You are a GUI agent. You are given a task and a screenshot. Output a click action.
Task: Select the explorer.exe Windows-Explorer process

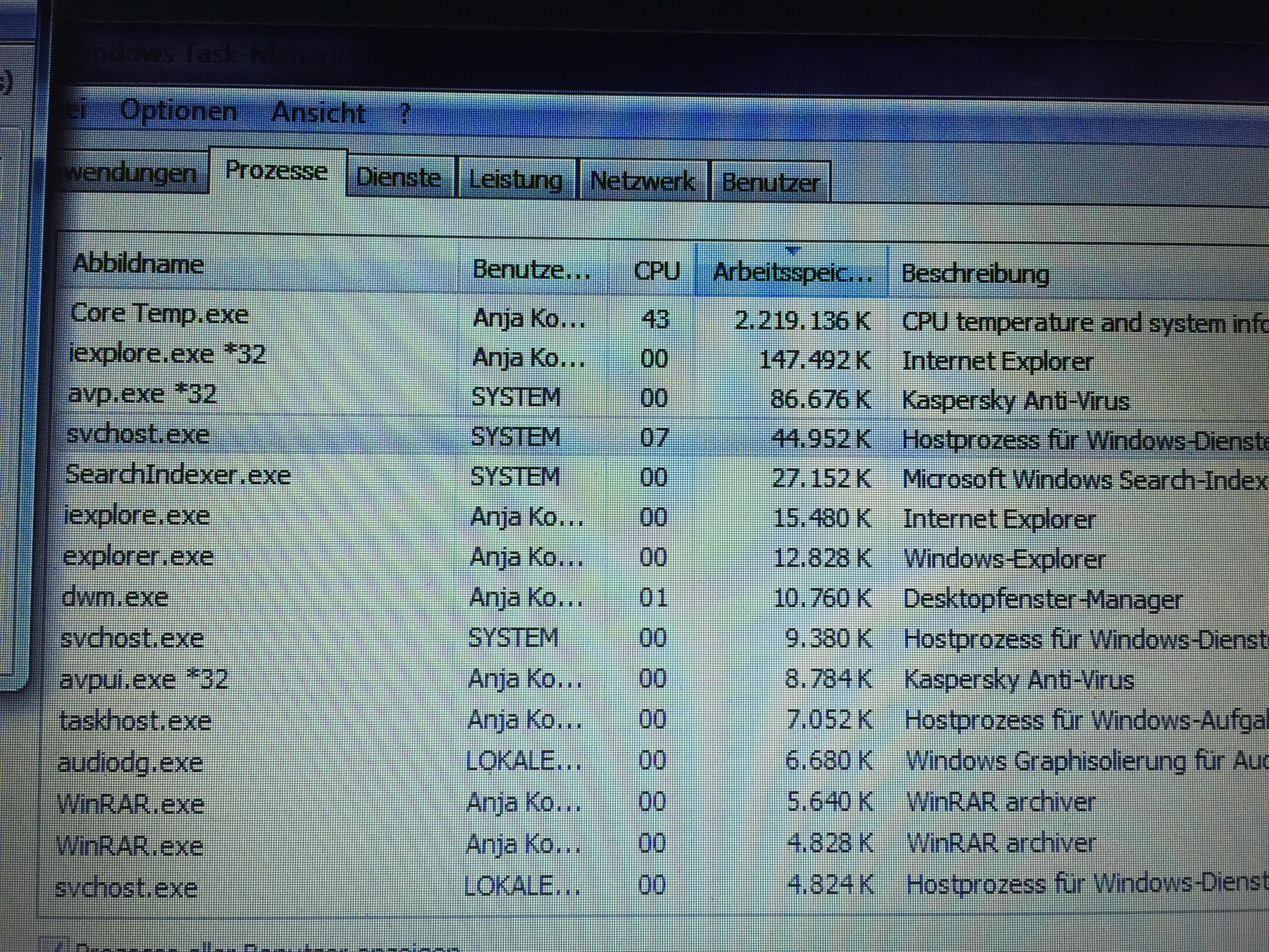tap(138, 557)
